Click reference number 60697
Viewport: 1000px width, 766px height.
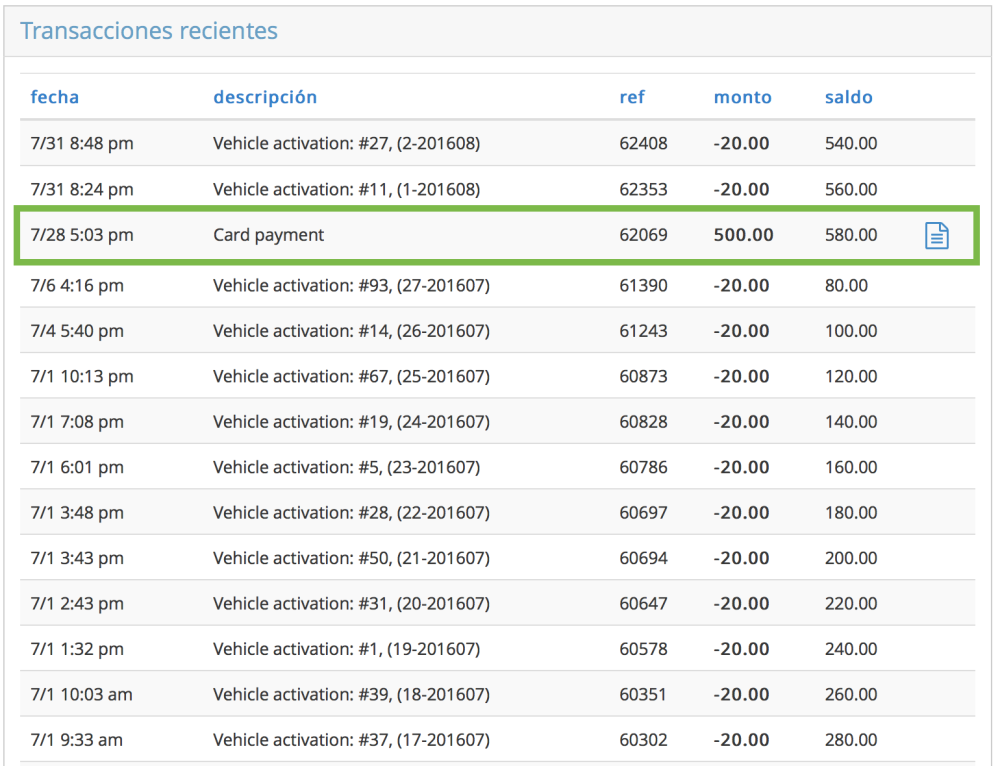coord(643,513)
